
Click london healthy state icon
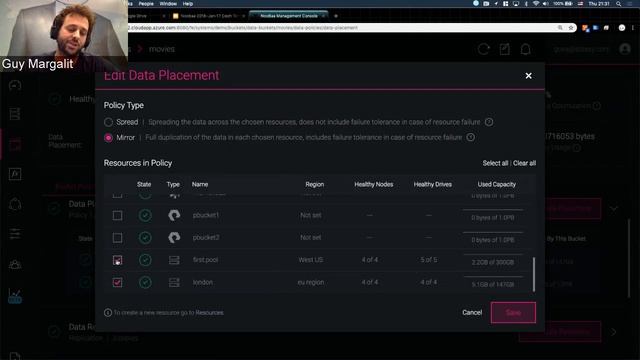145,282
